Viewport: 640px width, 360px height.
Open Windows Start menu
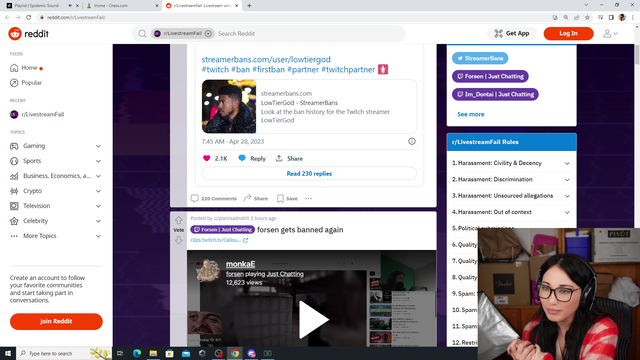pos(8,353)
